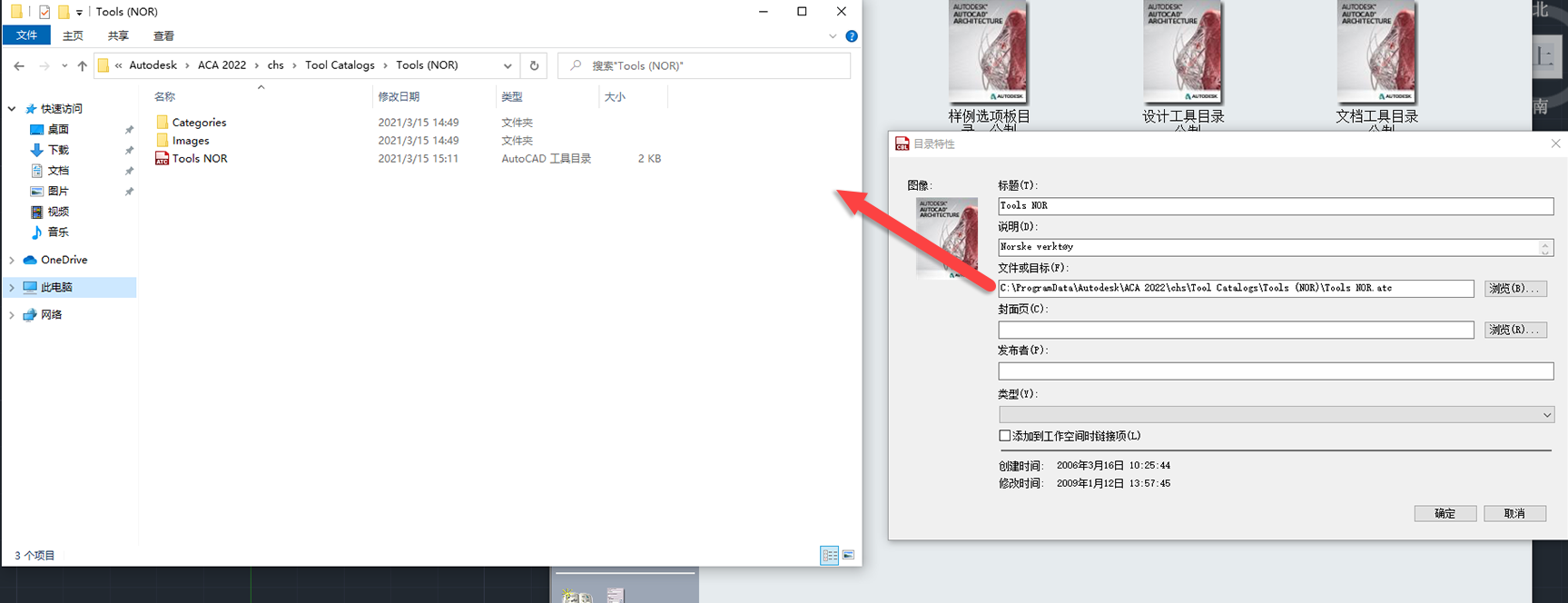Open the 类型 type dropdown
This screenshot has width=1568, height=603.
pos(1276,415)
